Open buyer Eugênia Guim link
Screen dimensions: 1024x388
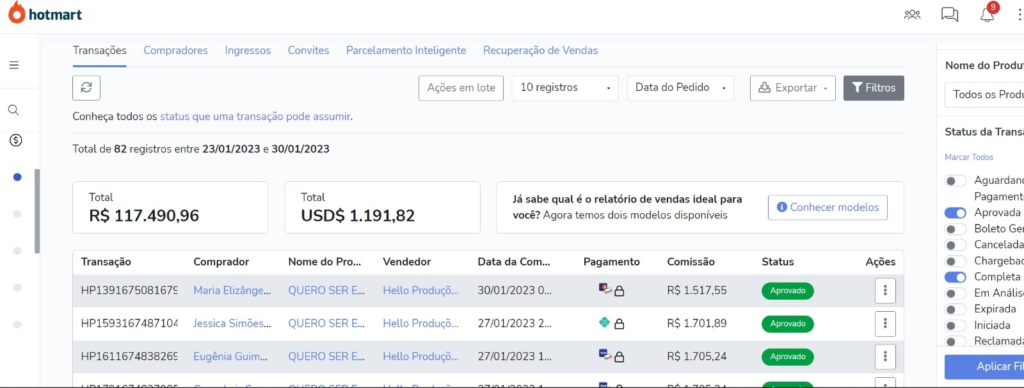[x=231, y=357]
